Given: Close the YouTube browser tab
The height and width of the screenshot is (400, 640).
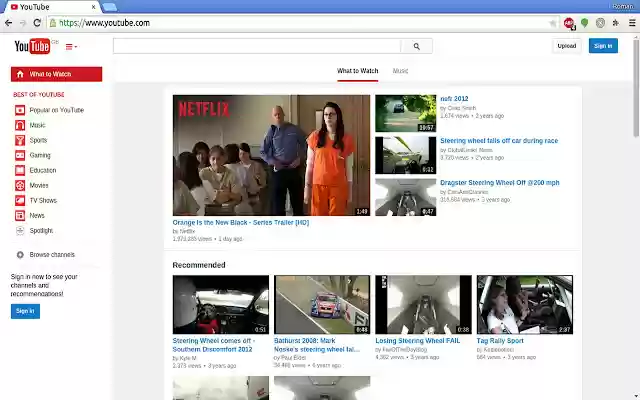Looking at the screenshot, I should click(x=93, y=7).
